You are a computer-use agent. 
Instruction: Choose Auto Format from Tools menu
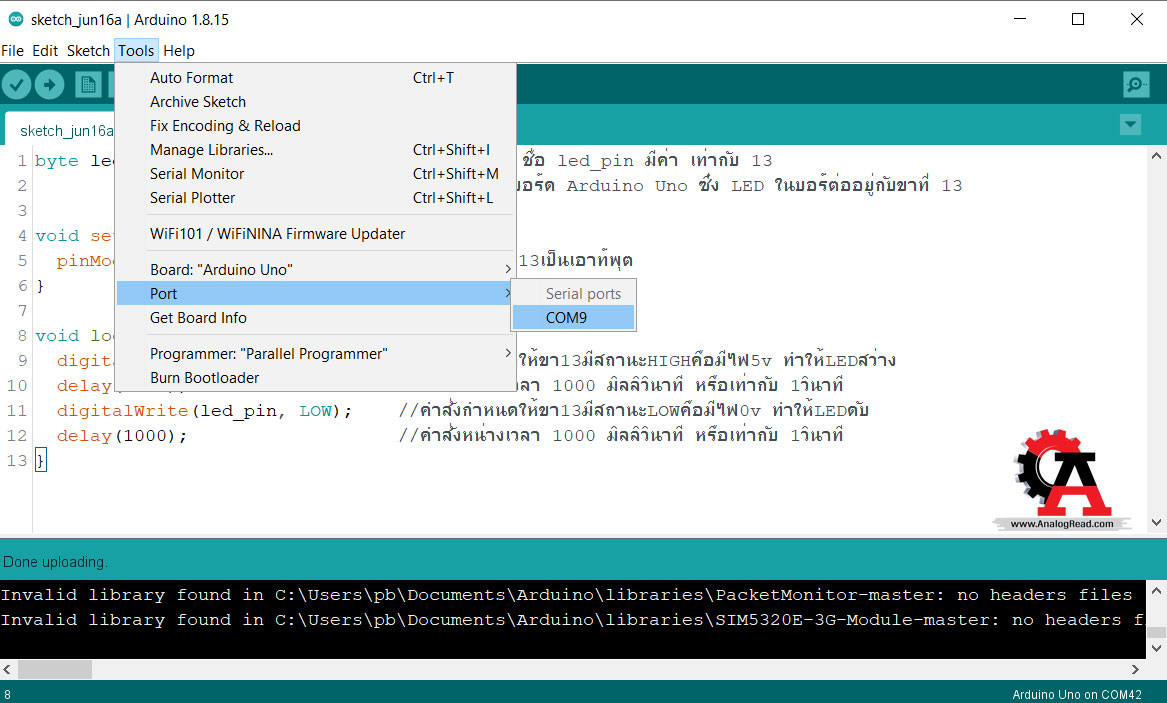316,78
